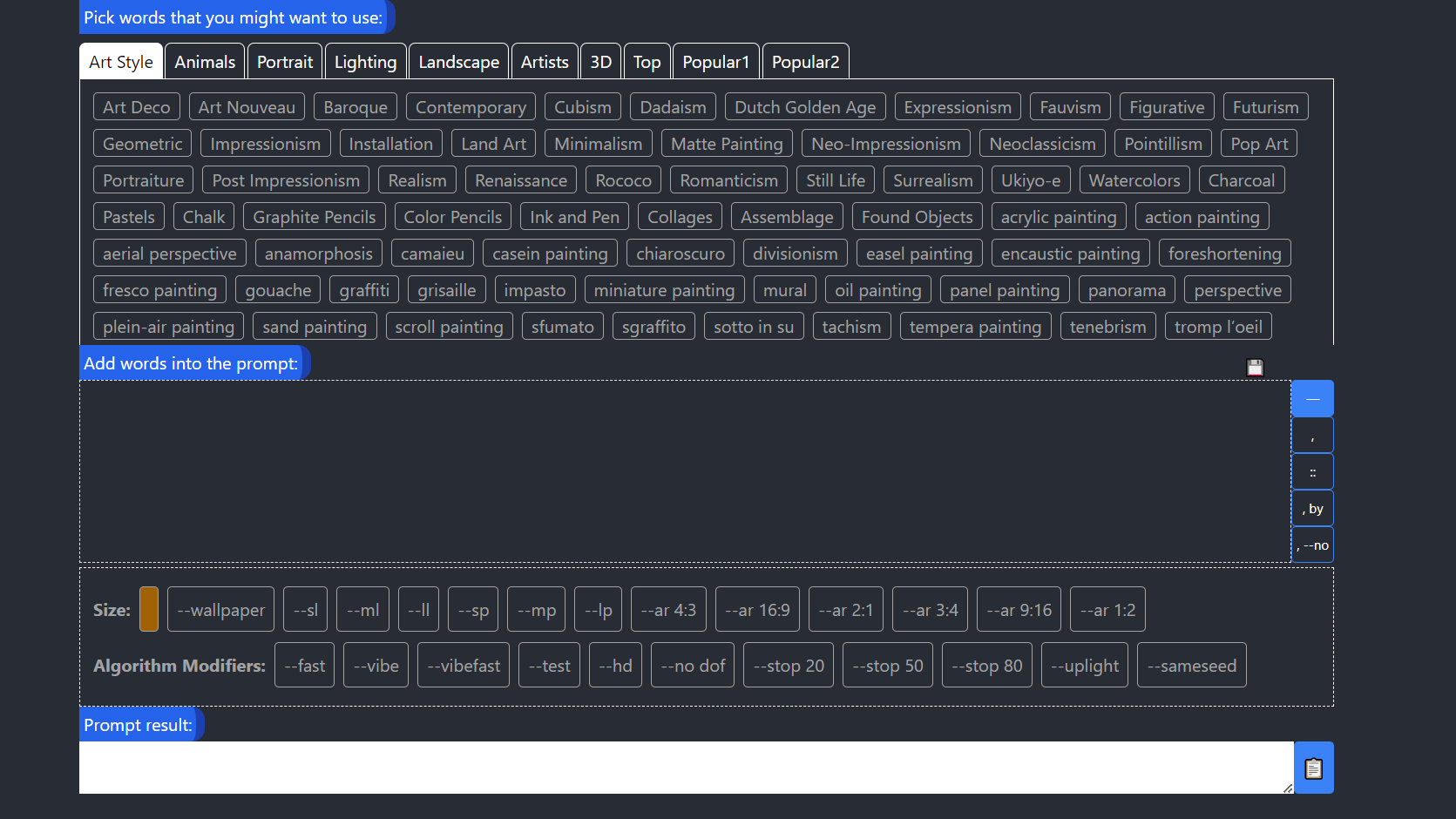Viewport: 1456px width, 819px height.
Task: Pick the Surrealism style word
Action: pyautogui.click(x=932, y=180)
